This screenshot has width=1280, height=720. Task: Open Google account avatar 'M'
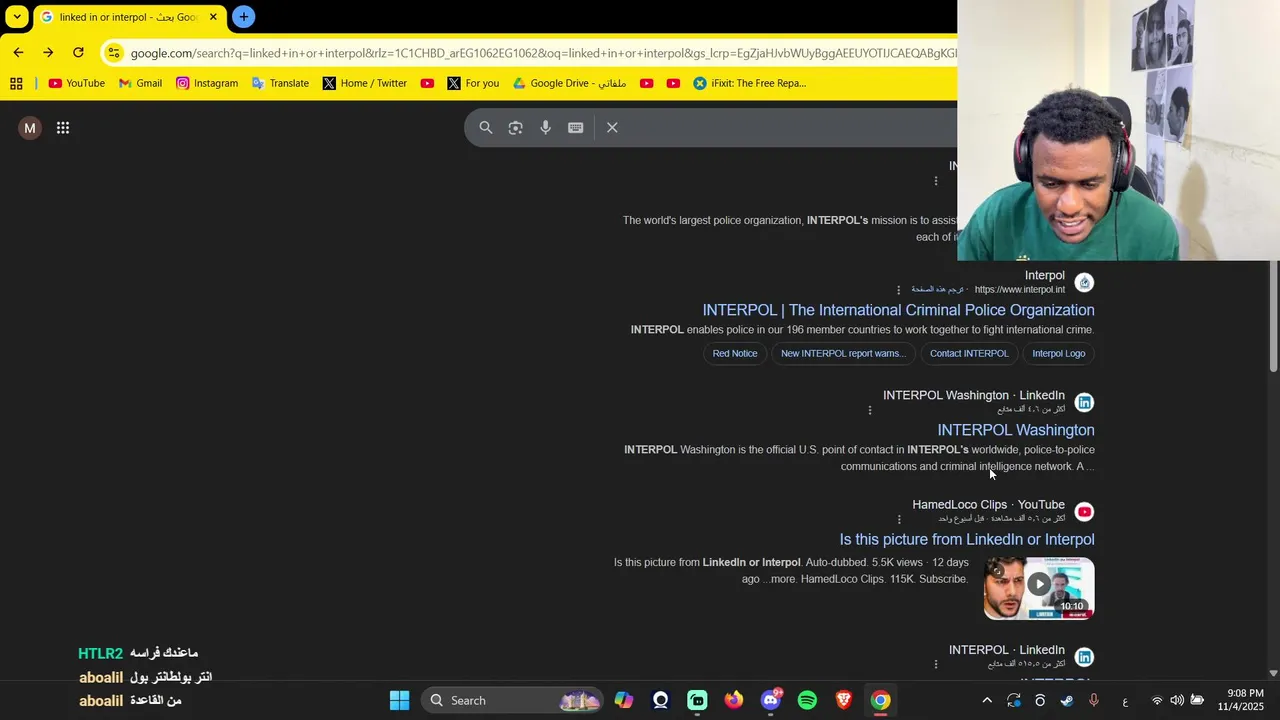30,128
